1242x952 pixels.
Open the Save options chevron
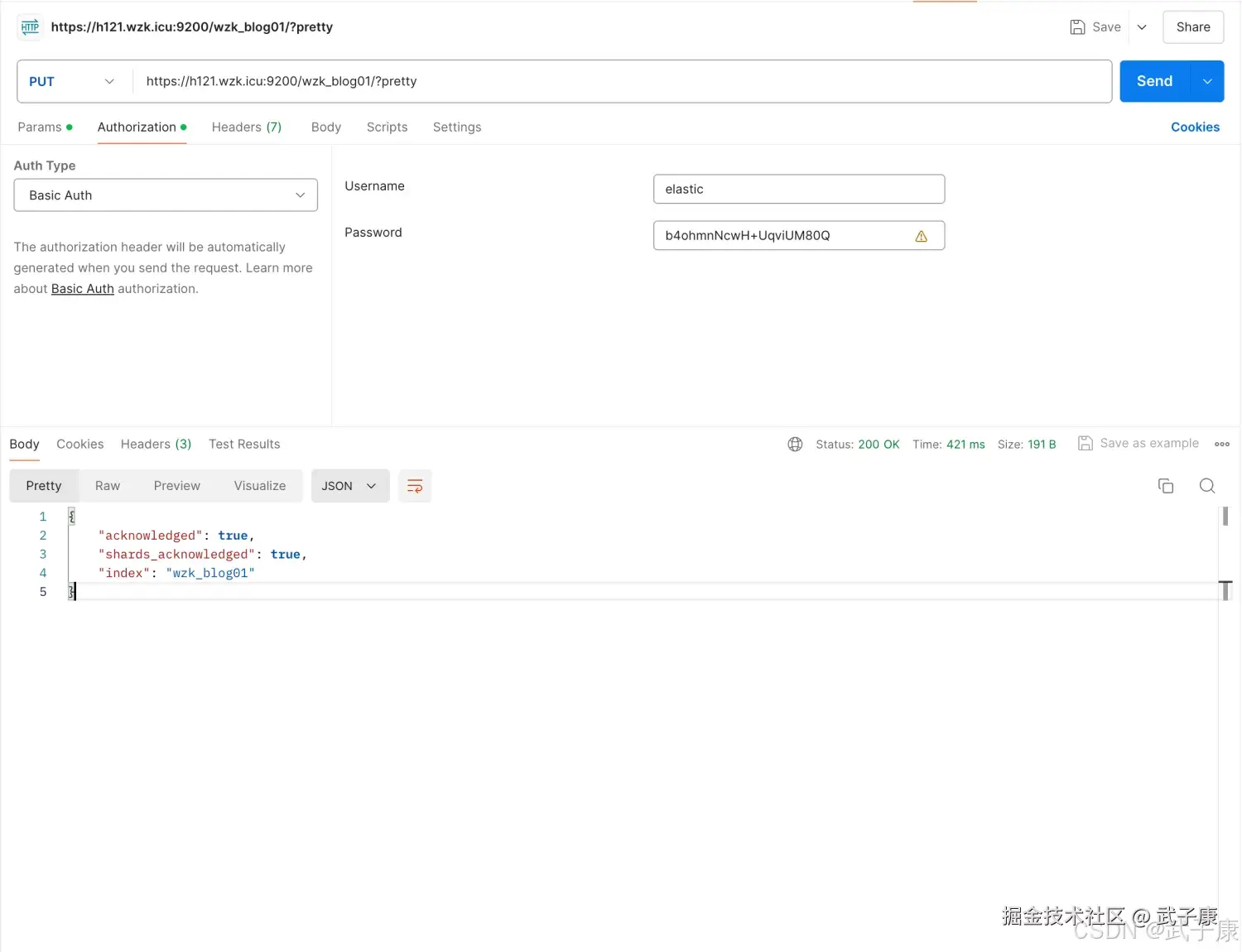pos(1142,27)
